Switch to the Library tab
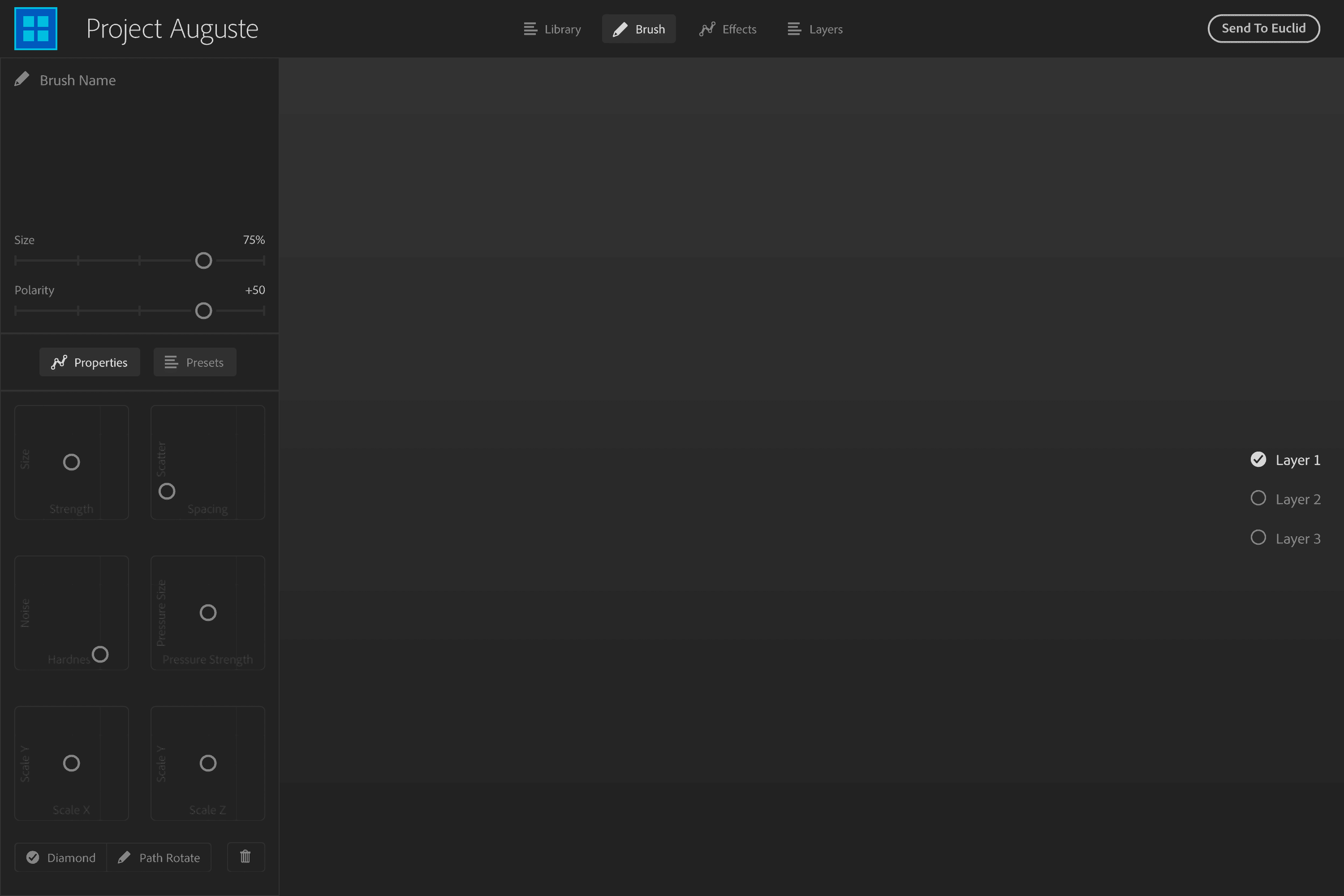This screenshot has height=896, width=1344. pyautogui.click(x=551, y=29)
